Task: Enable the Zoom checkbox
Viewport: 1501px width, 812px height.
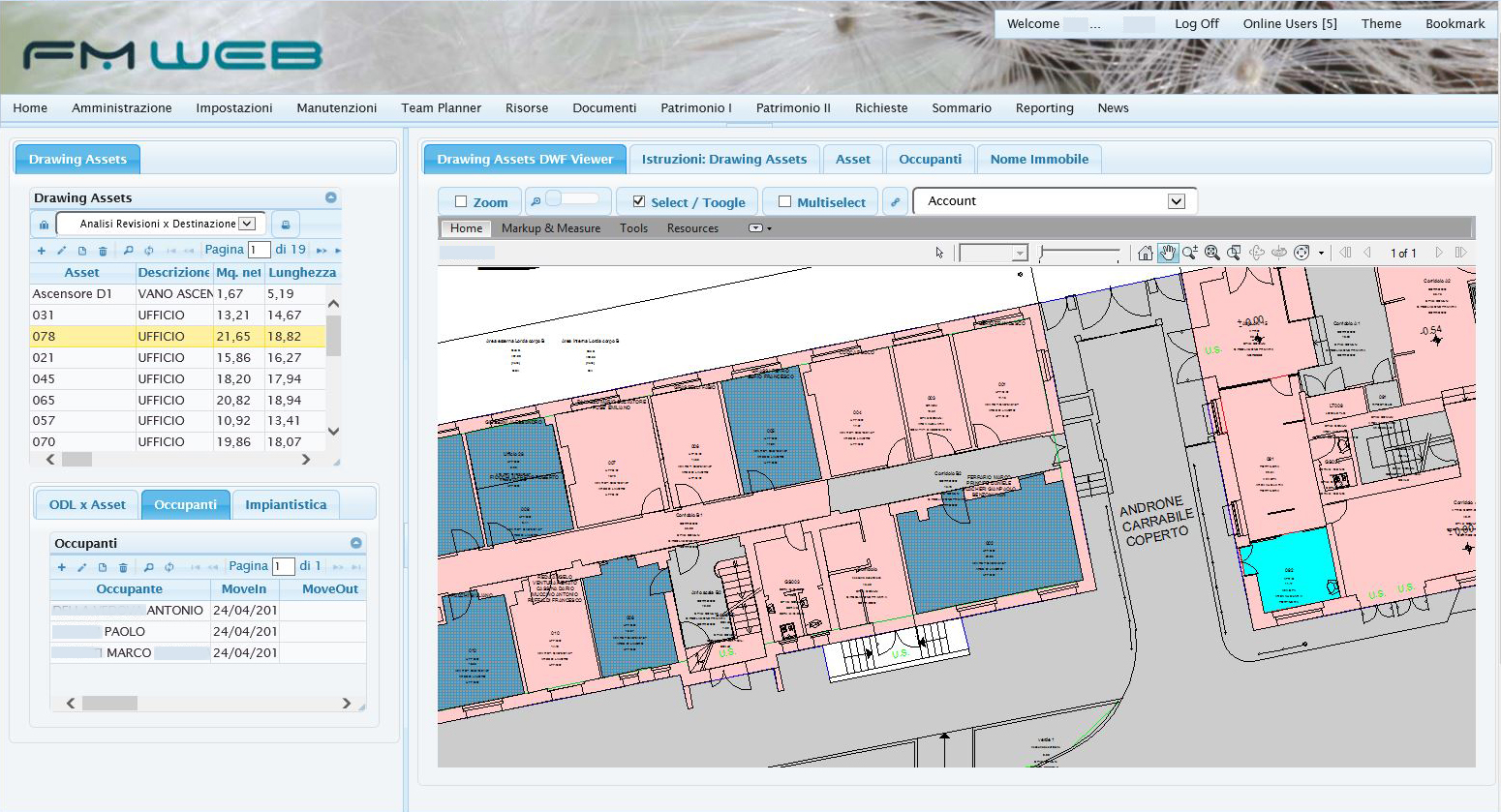Action: pyautogui.click(x=461, y=202)
